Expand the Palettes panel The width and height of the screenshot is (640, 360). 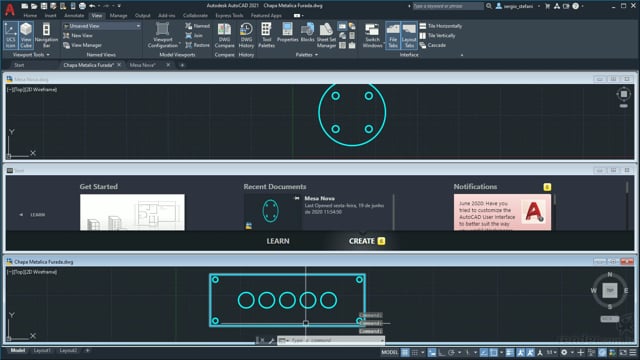[307, 55]
